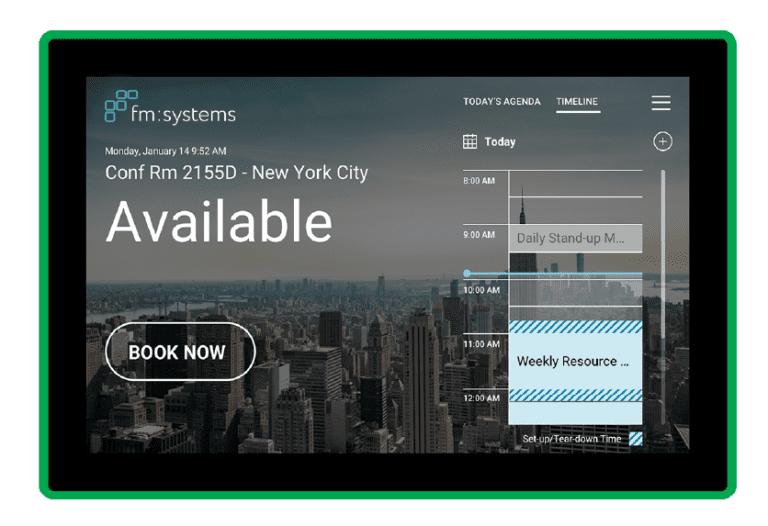The width and height of the screenshot is (768, 526).
Task: Click the Set-up/Tear-down Time legend label
Action: click(571, 439)
